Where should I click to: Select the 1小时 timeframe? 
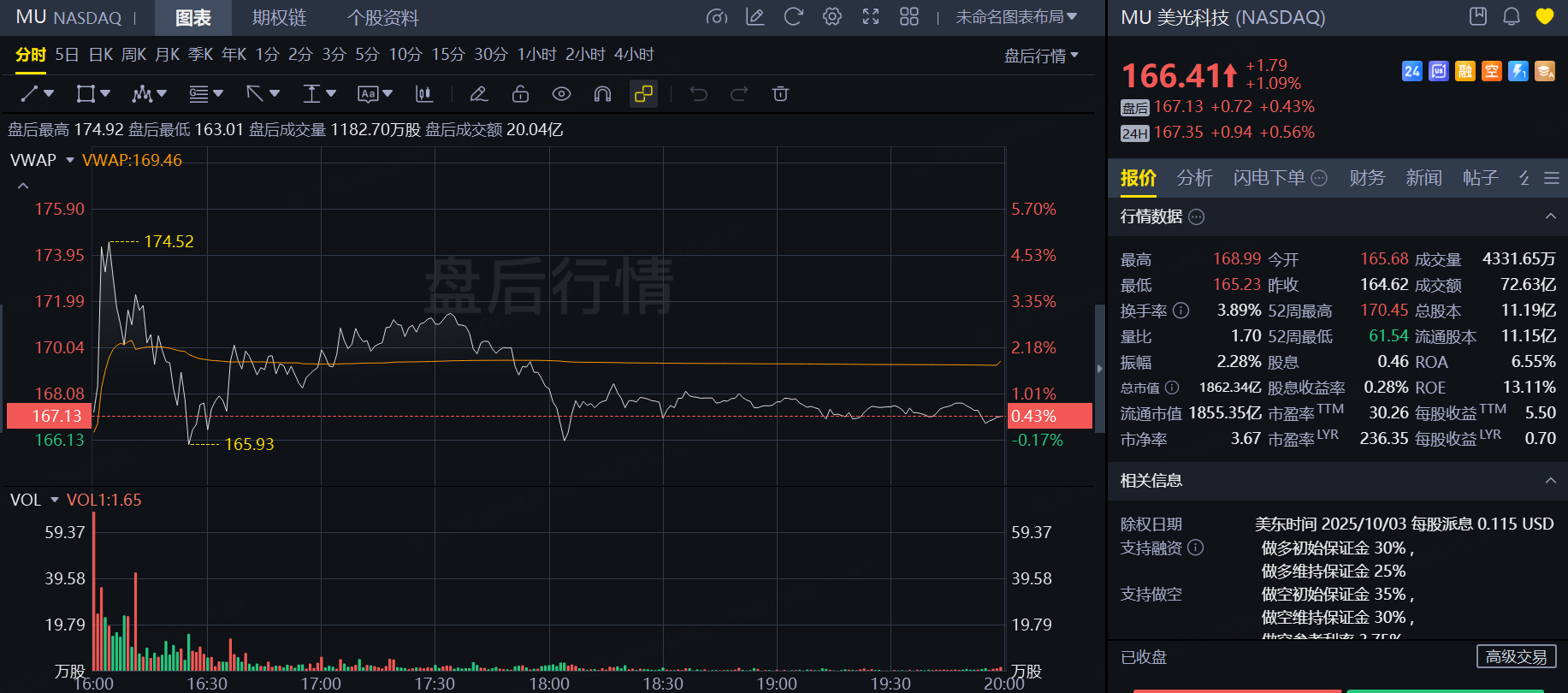536,55
